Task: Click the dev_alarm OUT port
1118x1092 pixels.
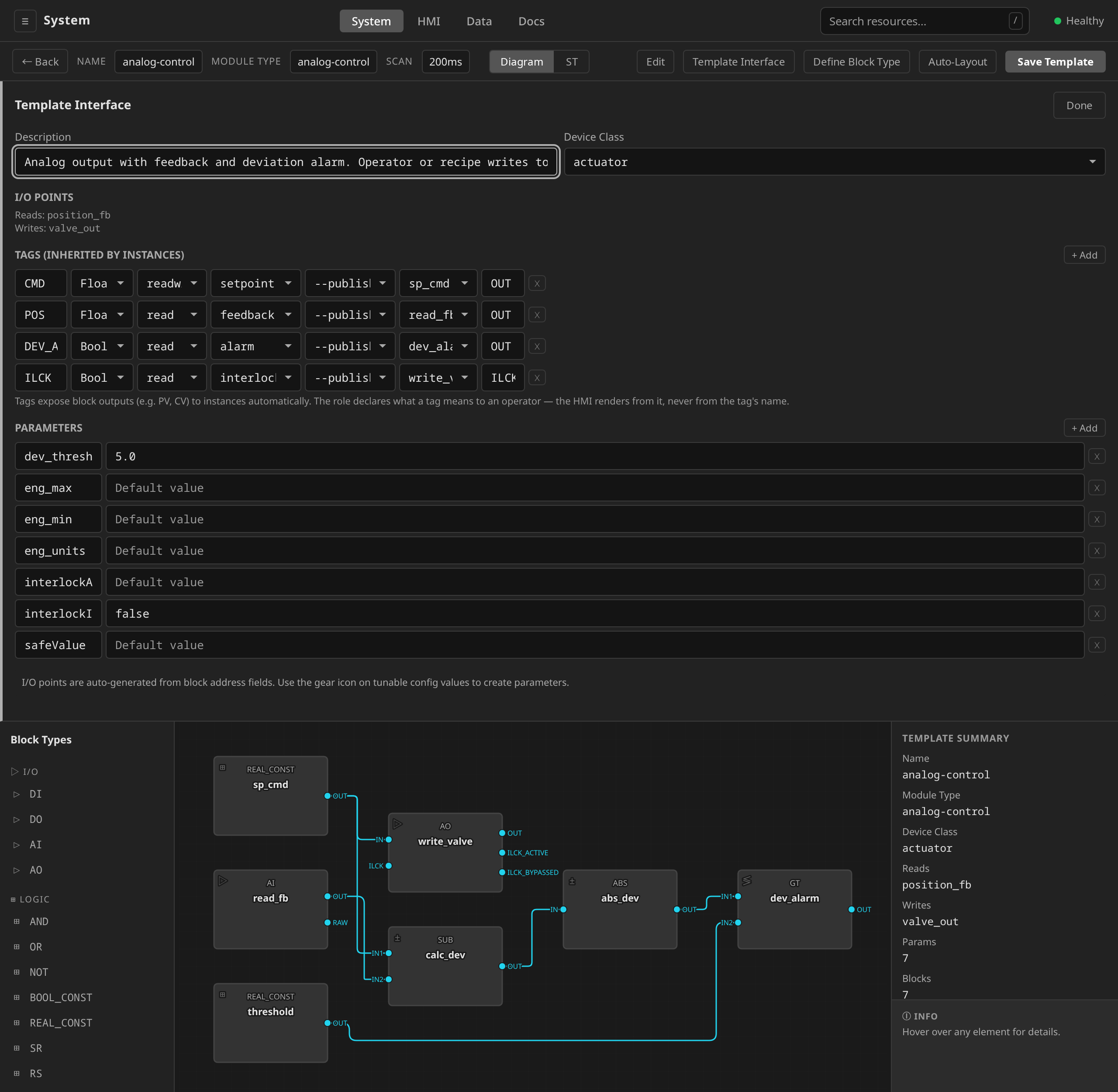Action: tap(852, 909)
